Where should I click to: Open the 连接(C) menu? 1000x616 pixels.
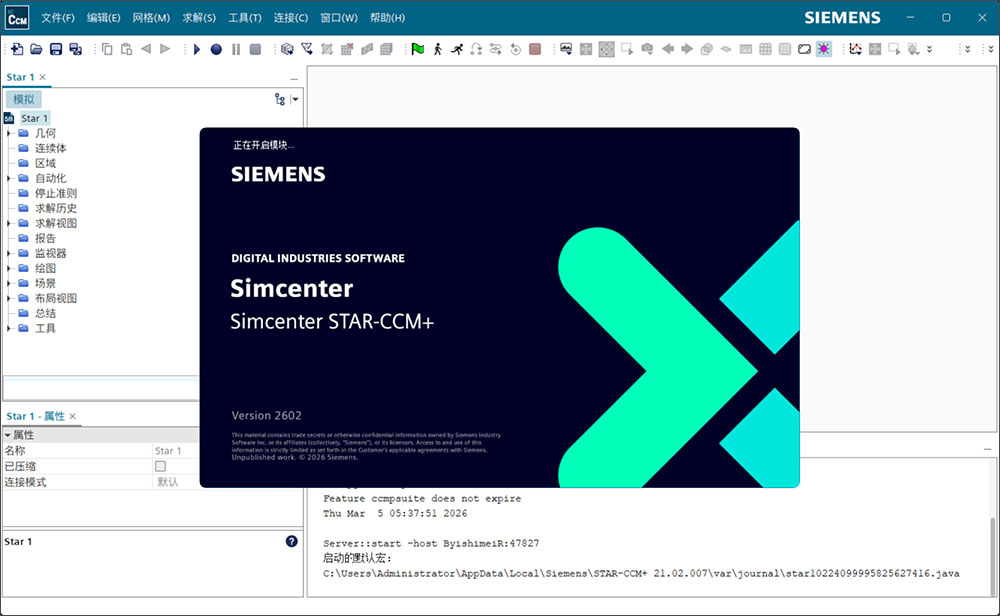[x=291, y=18]
